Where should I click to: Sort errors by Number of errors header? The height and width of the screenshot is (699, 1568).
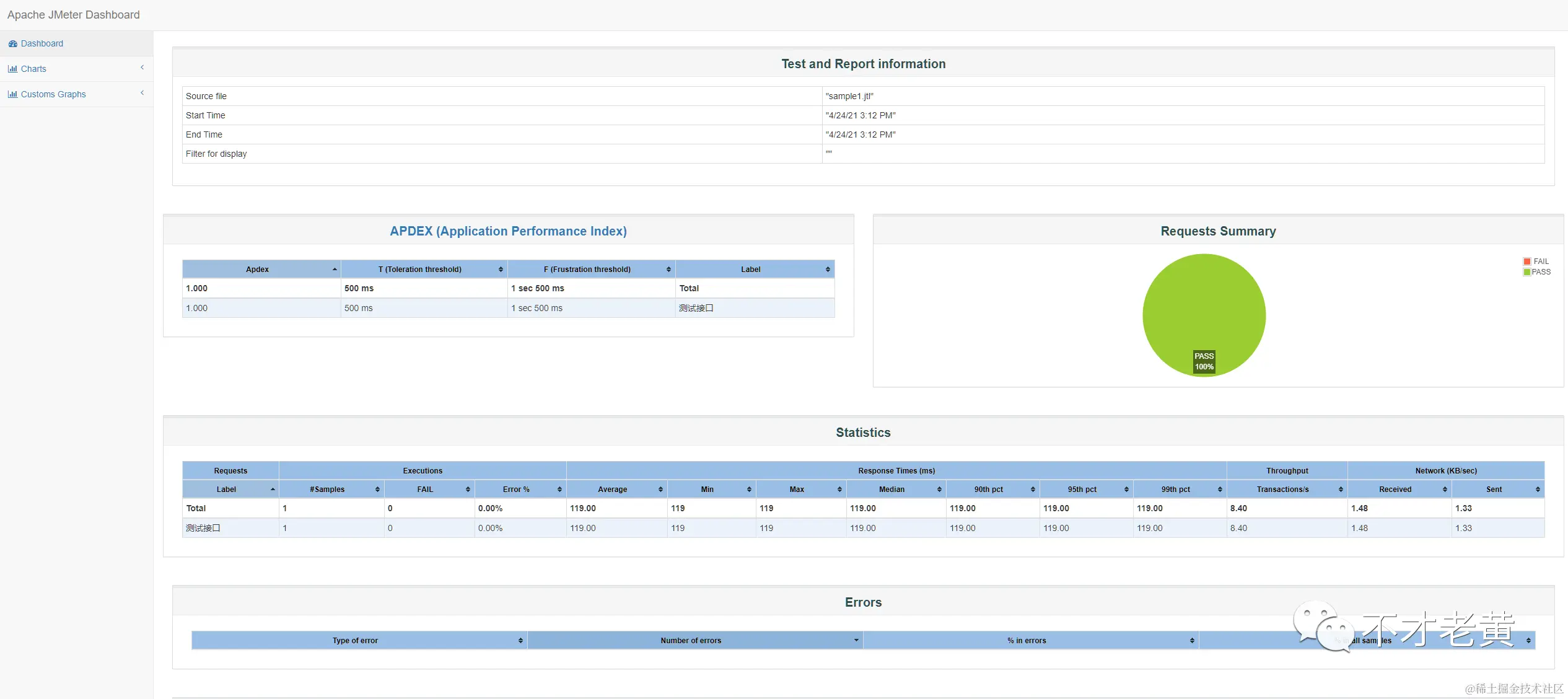pos(691,641)
